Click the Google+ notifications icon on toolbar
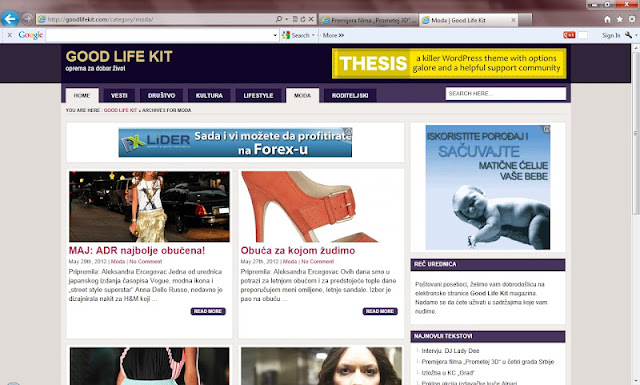The width and height of the screenshot is (640, 385). pos(569,35)
